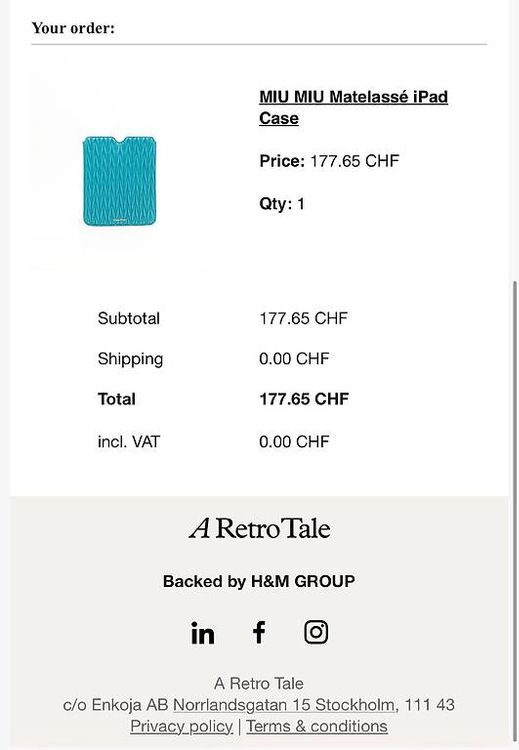
Task: Click the turquoise iPad case thumbnail
Action: 119,181
